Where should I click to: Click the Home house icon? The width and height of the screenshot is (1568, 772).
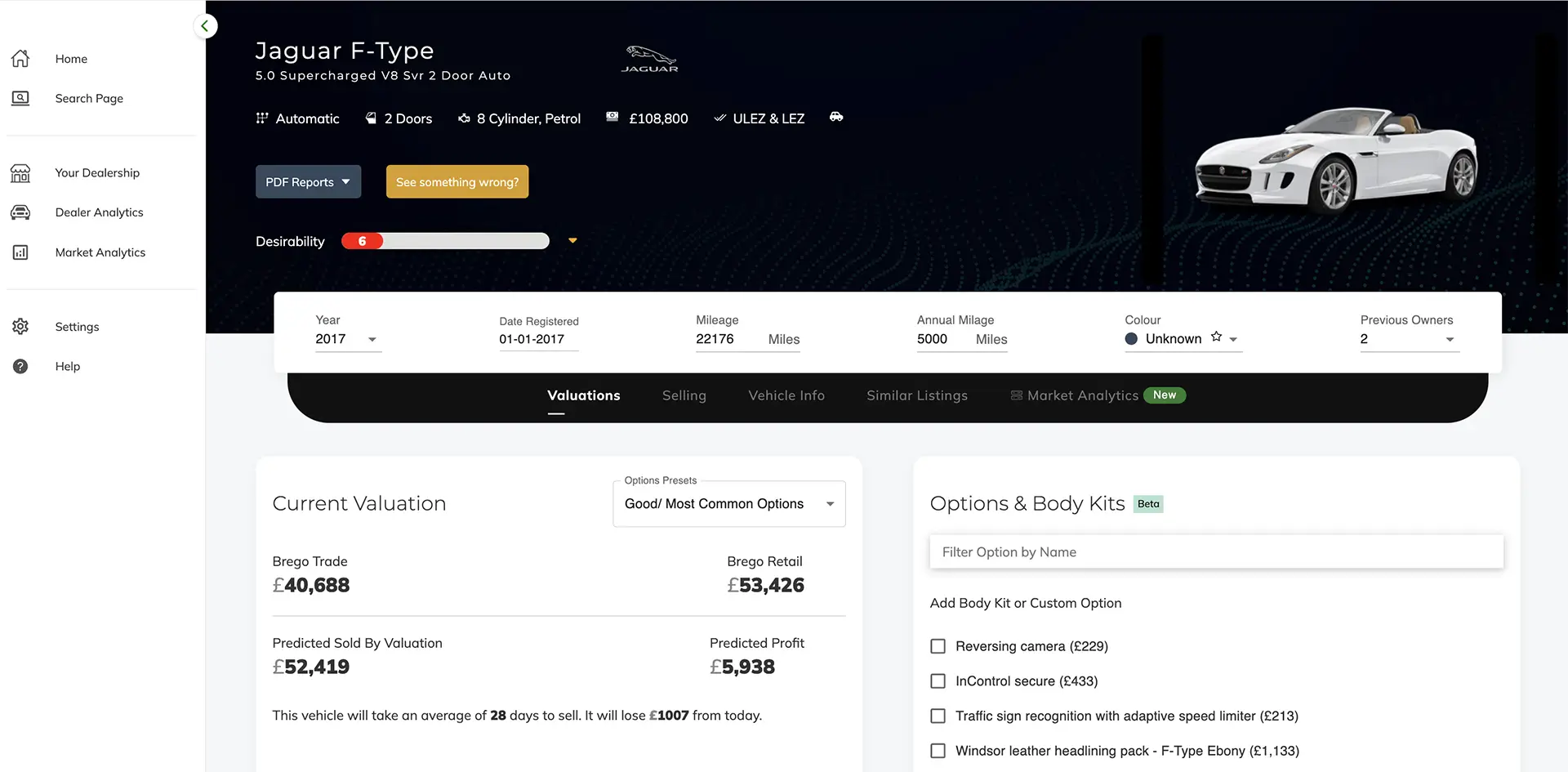[20, 59]
